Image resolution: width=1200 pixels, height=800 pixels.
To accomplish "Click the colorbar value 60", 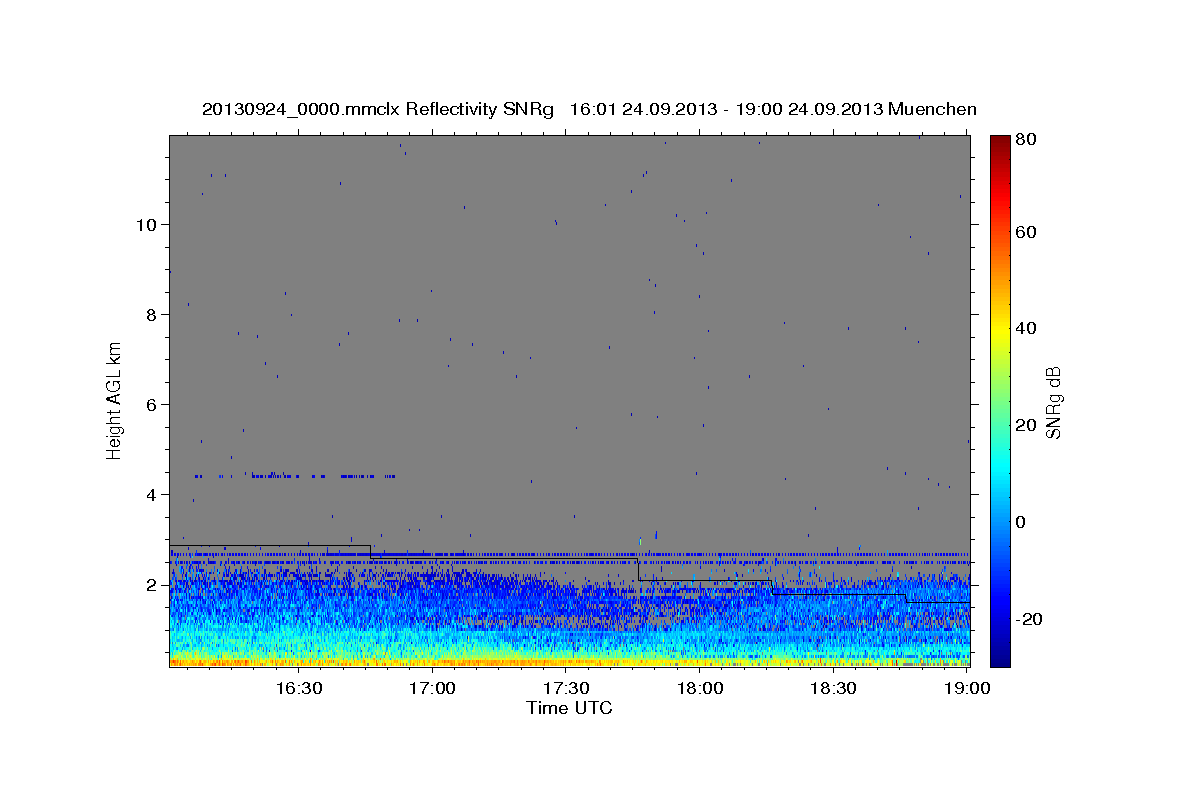I will pos(1027,232).
